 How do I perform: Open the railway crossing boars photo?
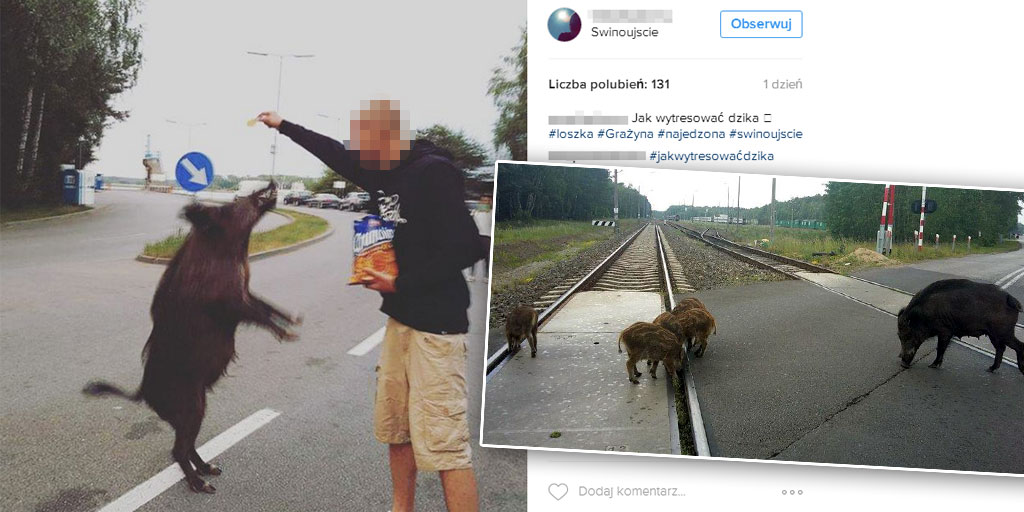[752, 317]
